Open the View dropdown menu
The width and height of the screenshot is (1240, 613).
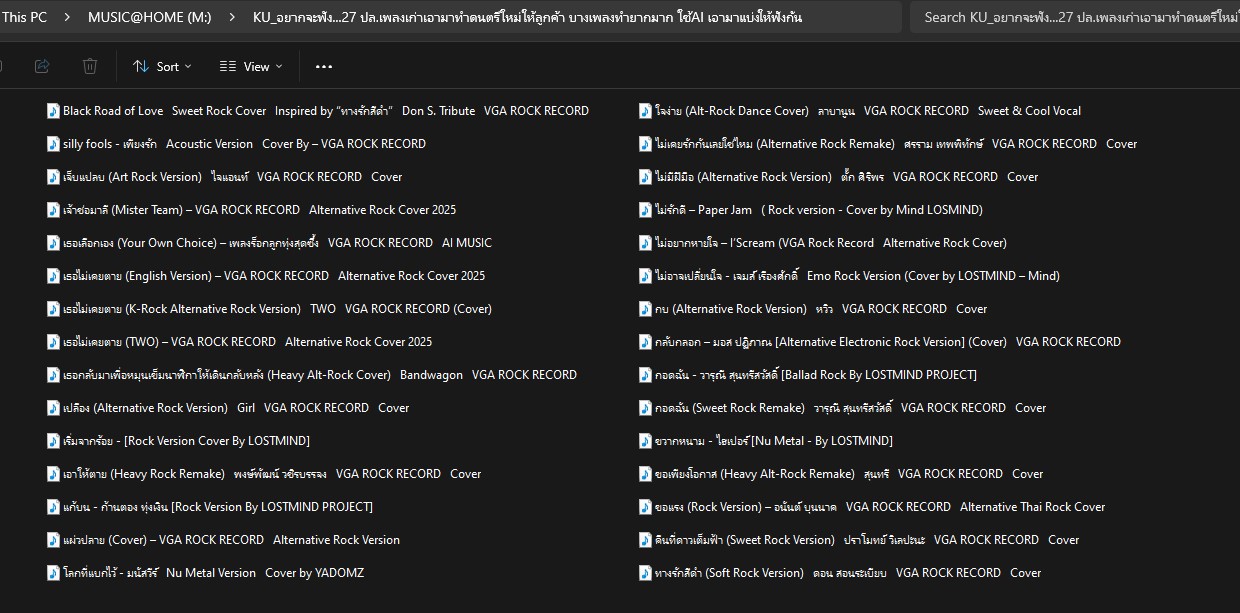(251, 66)
